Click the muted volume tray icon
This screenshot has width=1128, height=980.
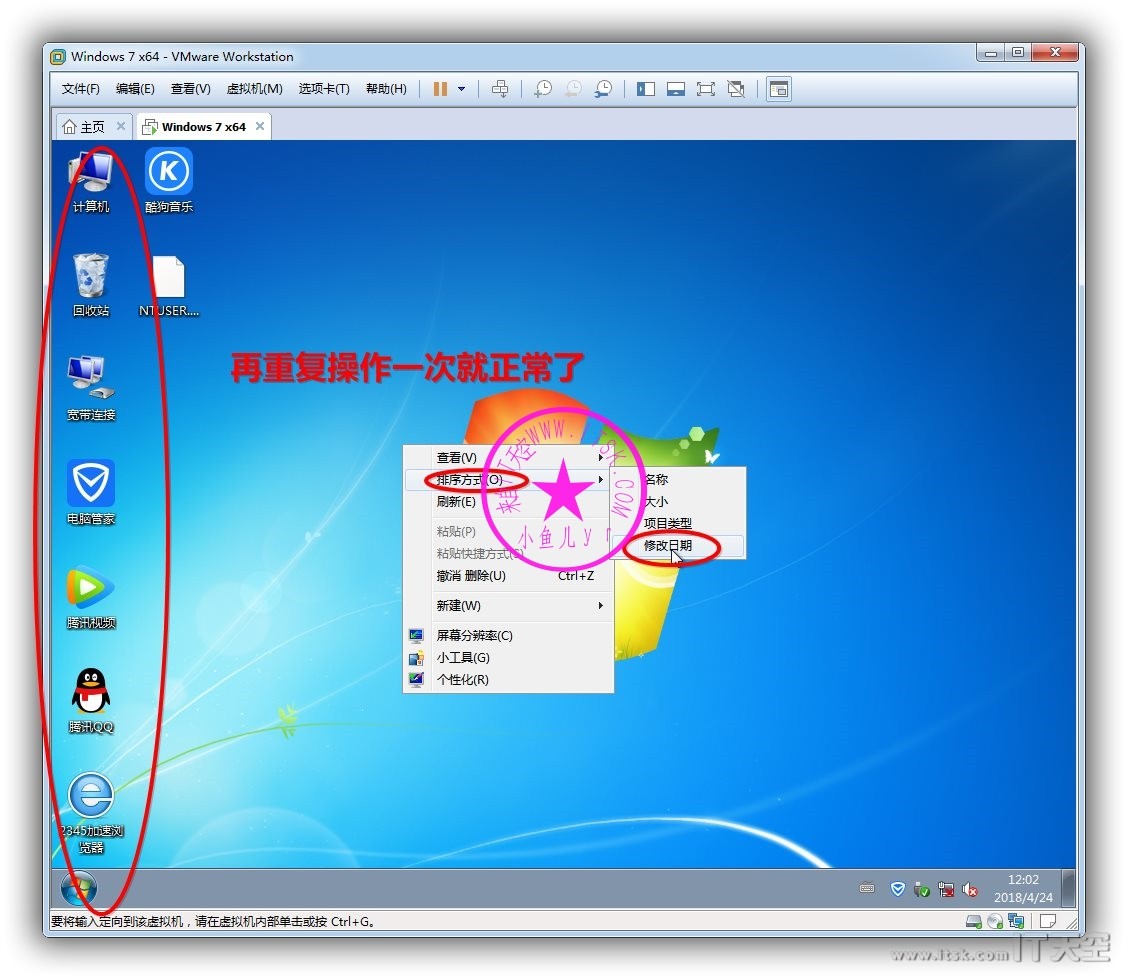(969, 889)
